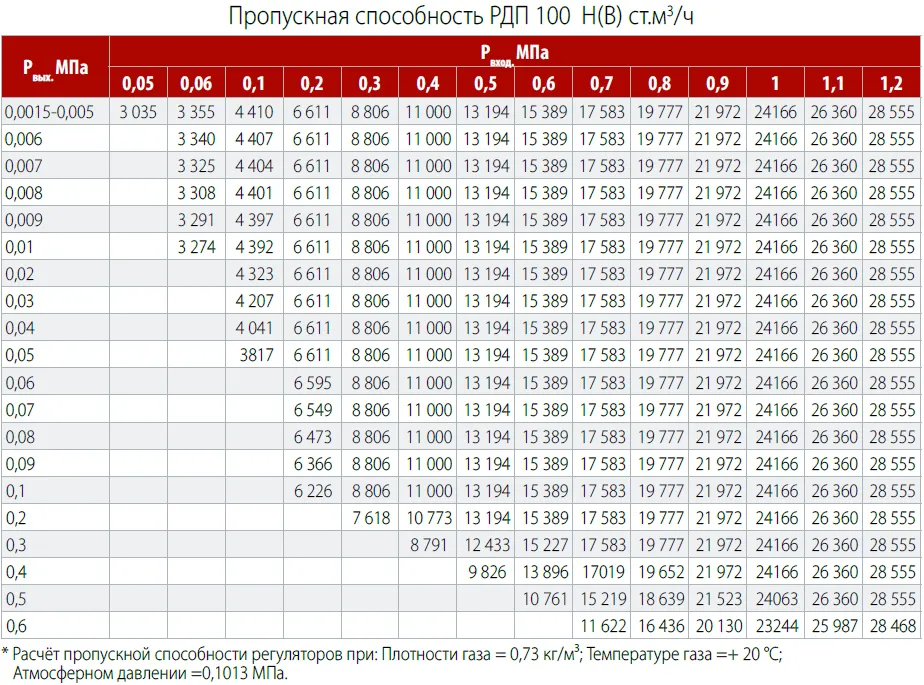Click the cell with value '3 355'
924x685 pixels.
point(196,112)
